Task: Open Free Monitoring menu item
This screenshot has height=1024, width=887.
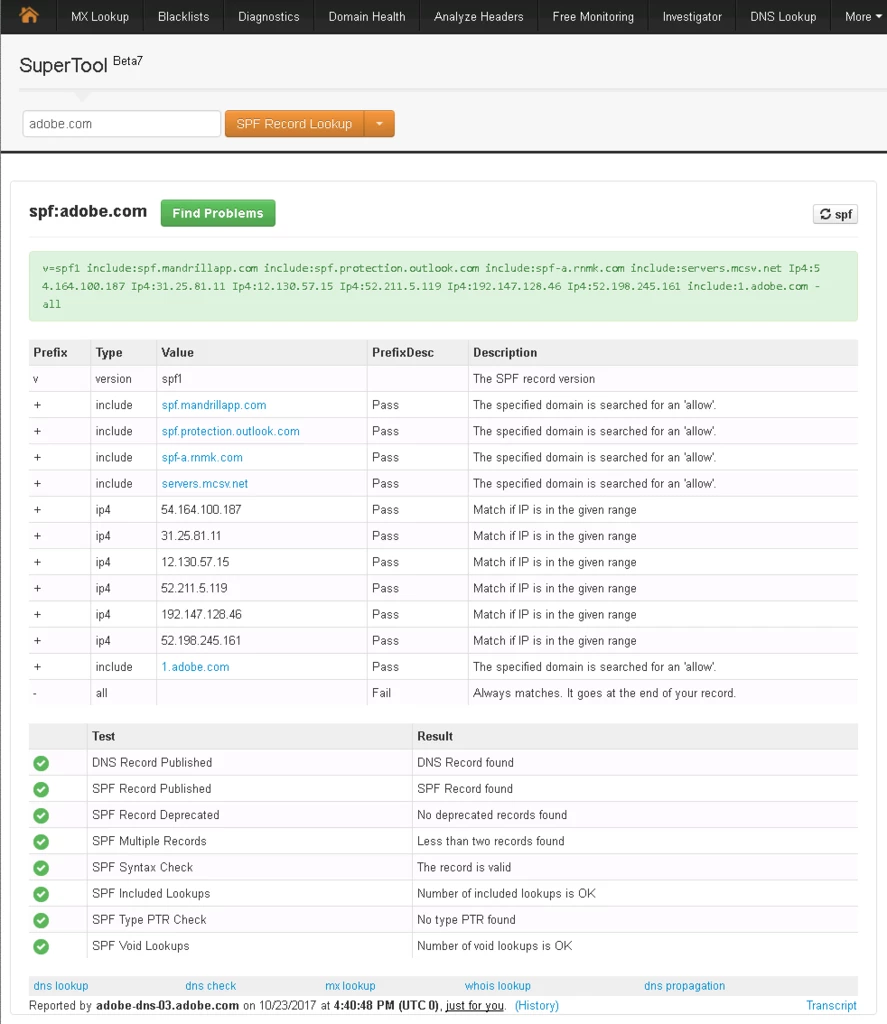Action: 593,16
